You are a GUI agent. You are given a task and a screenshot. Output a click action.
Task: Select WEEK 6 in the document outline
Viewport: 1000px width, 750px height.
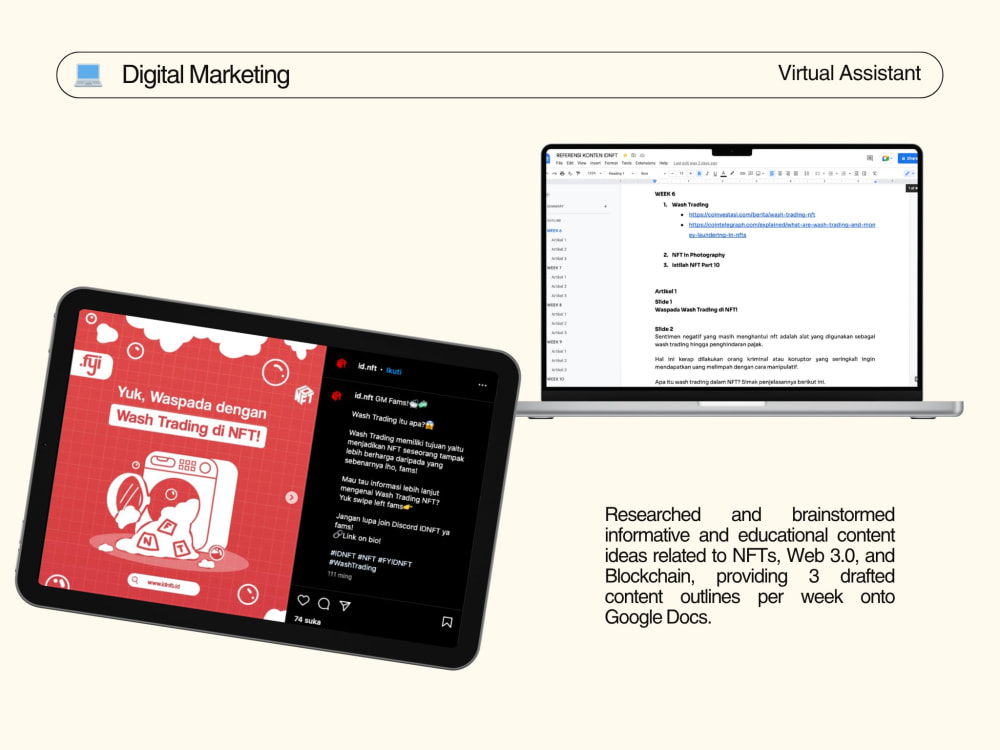pyautogui.click(x=554, y=230)
